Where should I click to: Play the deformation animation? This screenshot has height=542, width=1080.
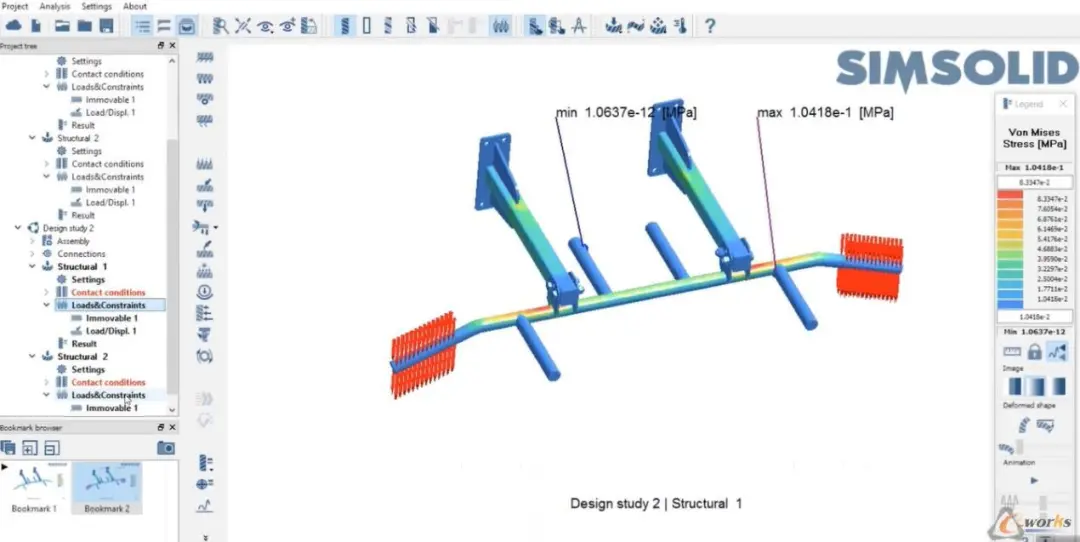[1034, 480]
